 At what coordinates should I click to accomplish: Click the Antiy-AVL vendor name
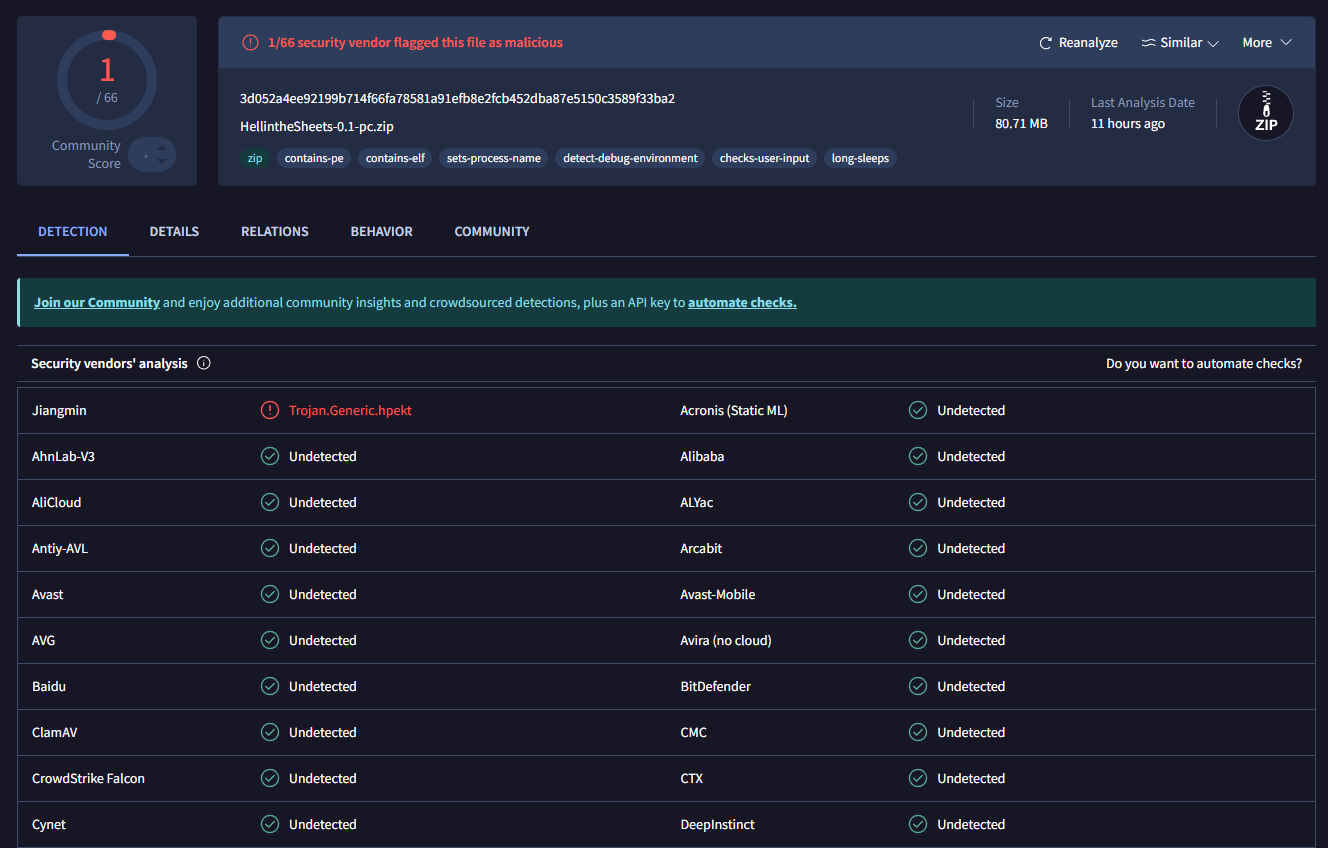(x=60, y=548)
